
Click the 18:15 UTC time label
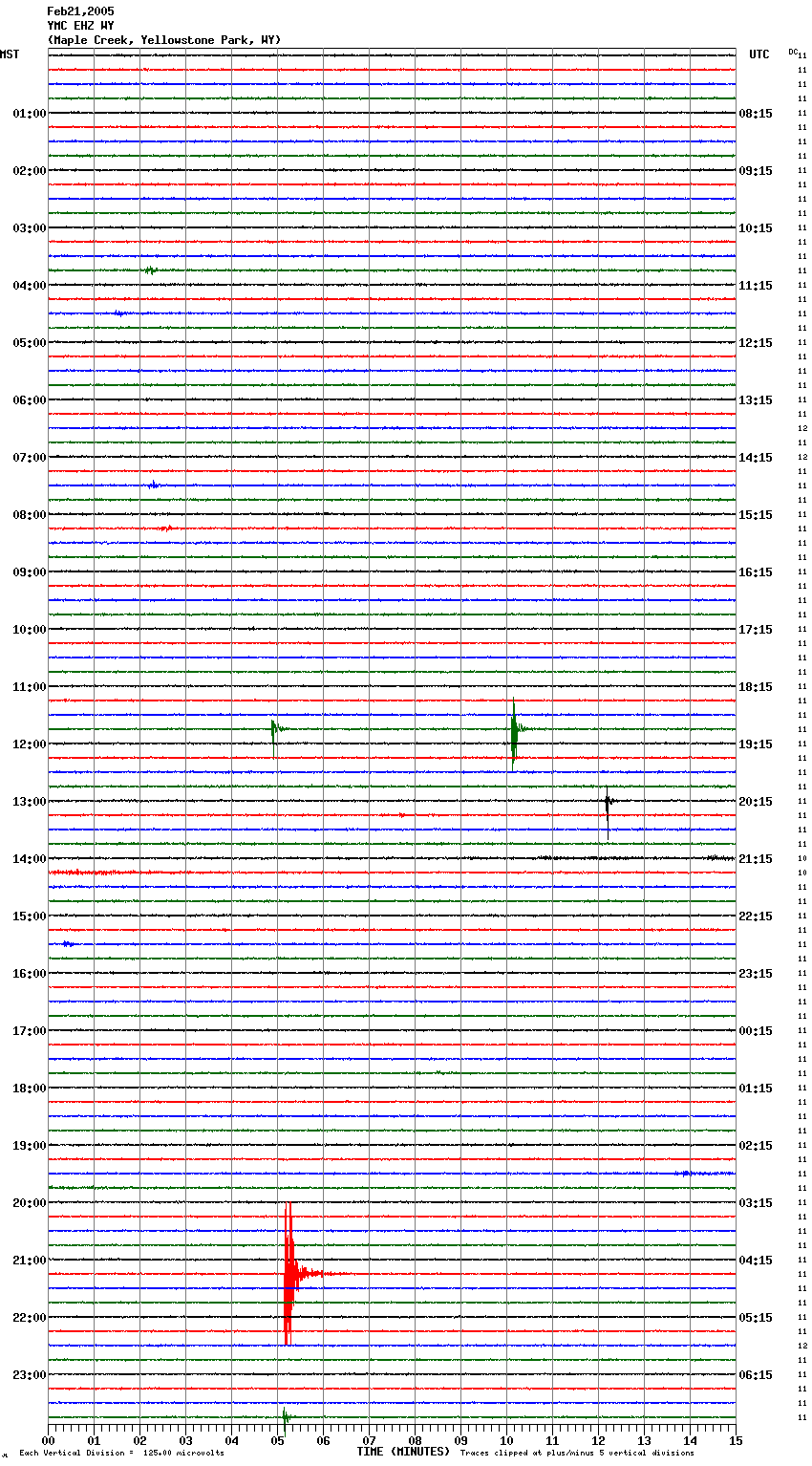(756, 687)
